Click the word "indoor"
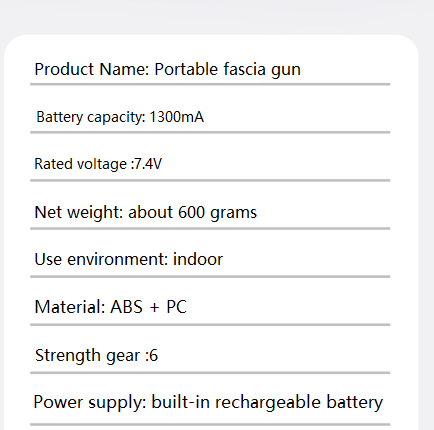 click(198, 259)
